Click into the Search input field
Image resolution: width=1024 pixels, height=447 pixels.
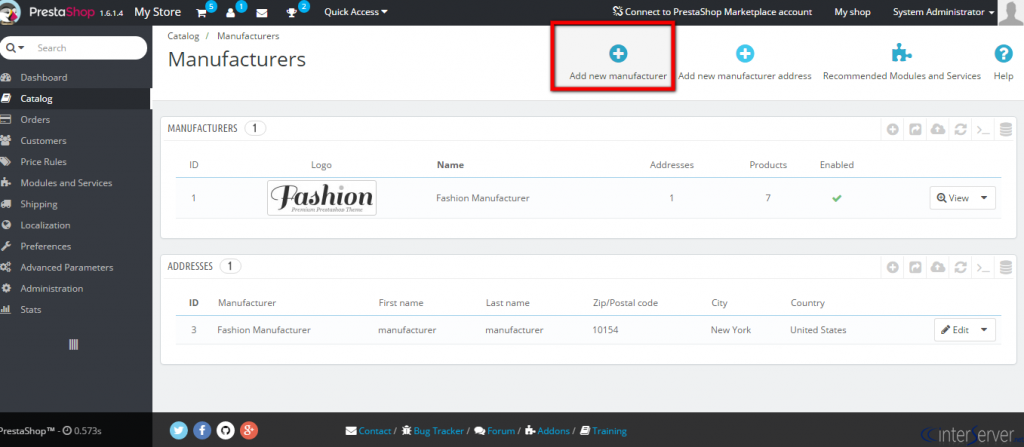coord(88,48)
